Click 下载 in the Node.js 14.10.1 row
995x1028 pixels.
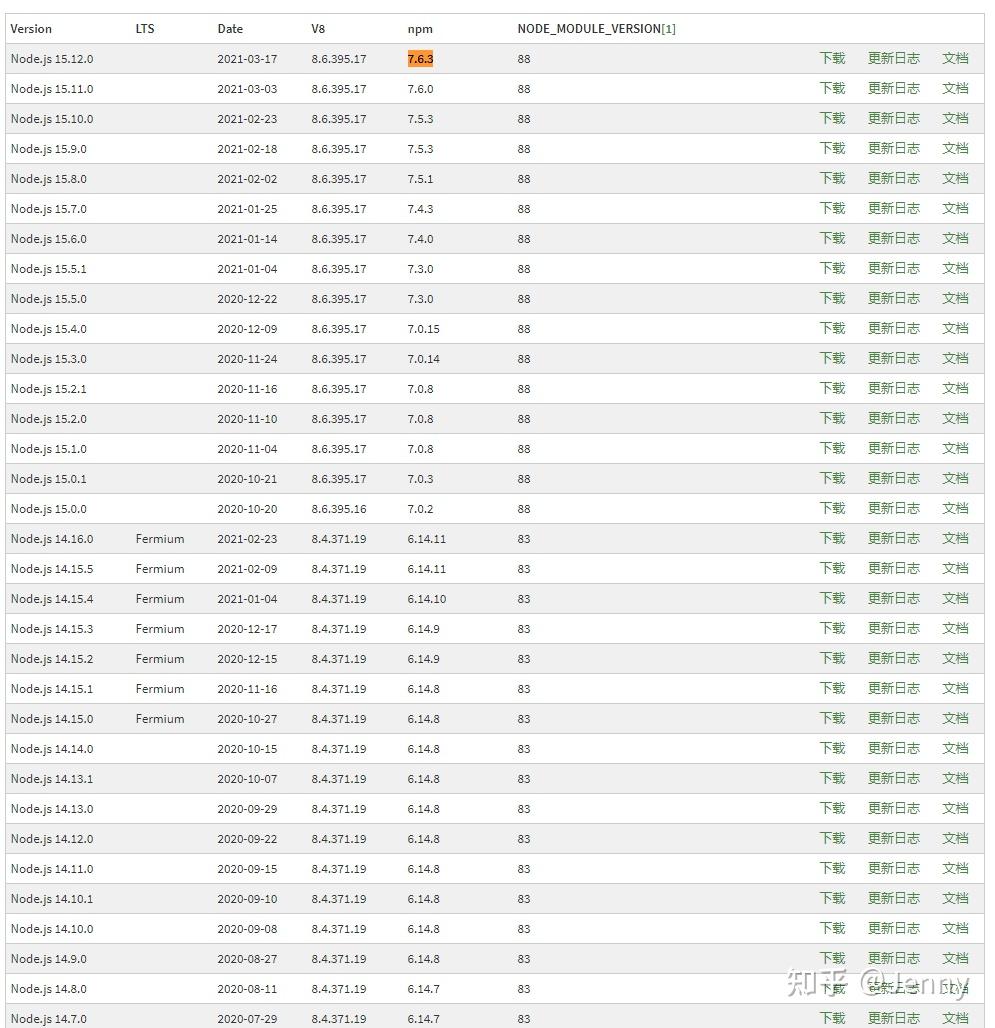(832, 899)
